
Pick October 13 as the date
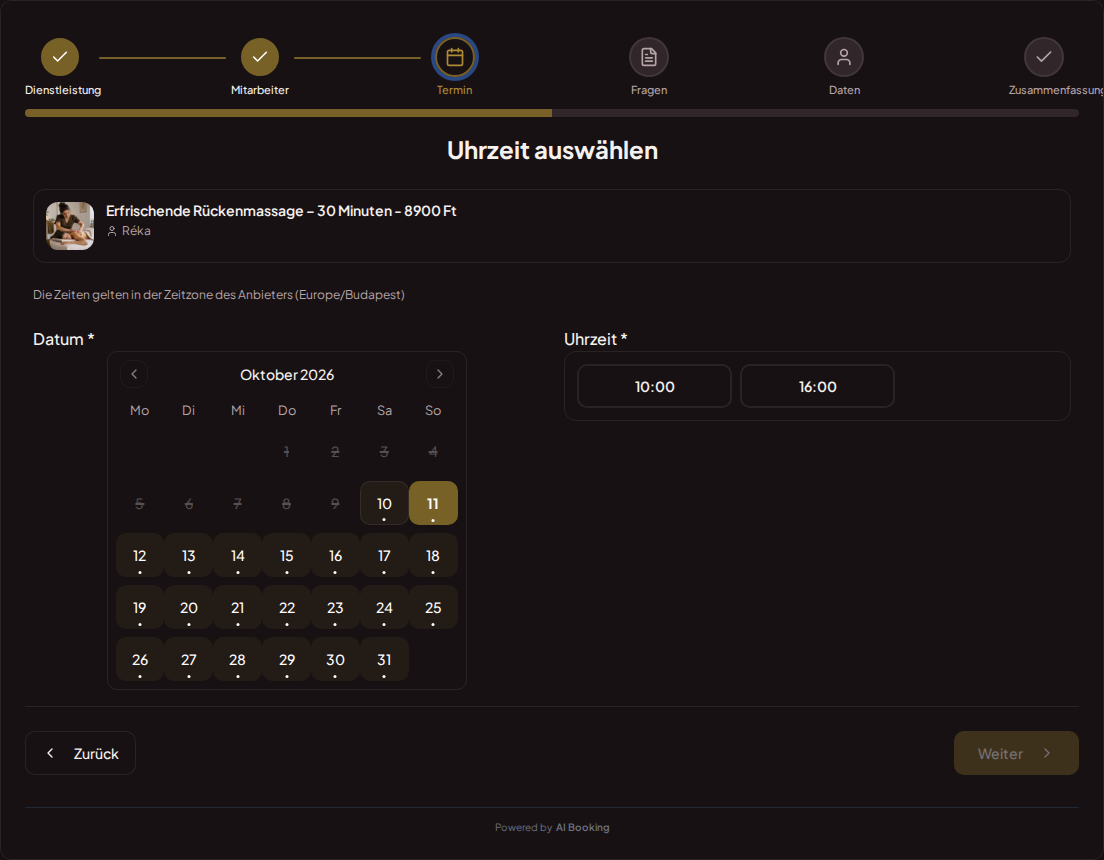pyautogui.click(x=189, y=555)
